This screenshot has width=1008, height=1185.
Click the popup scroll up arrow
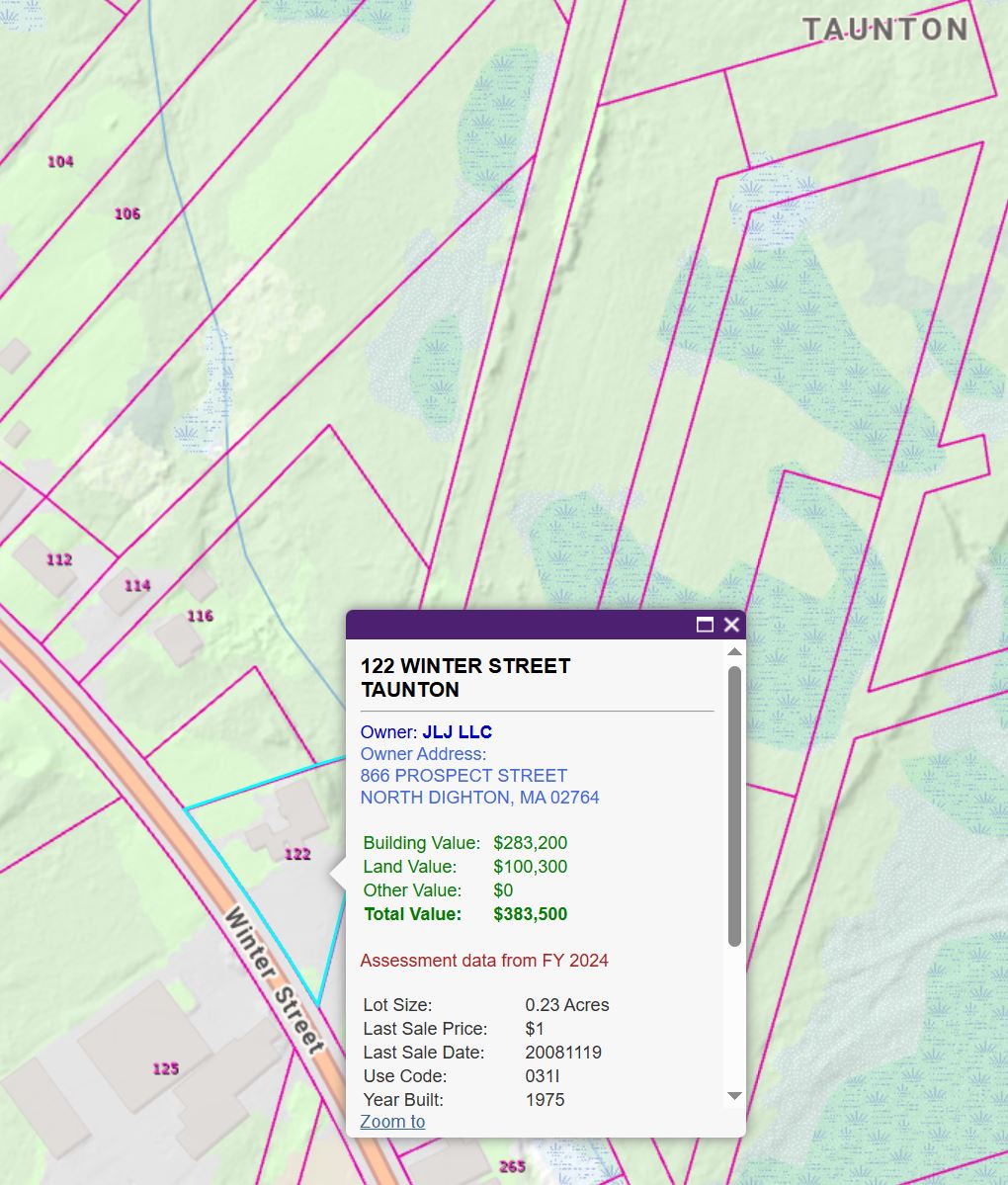click(734, 652)
